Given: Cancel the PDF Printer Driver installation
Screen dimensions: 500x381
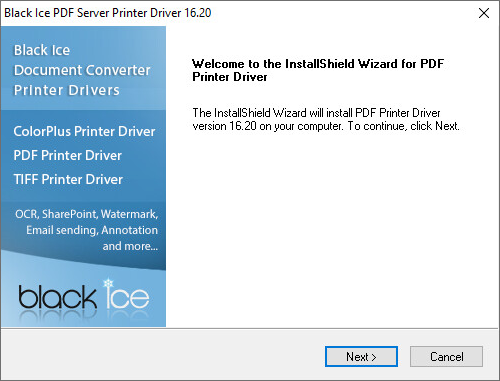Looking at the screenshot, I should [x=446, y=357].
